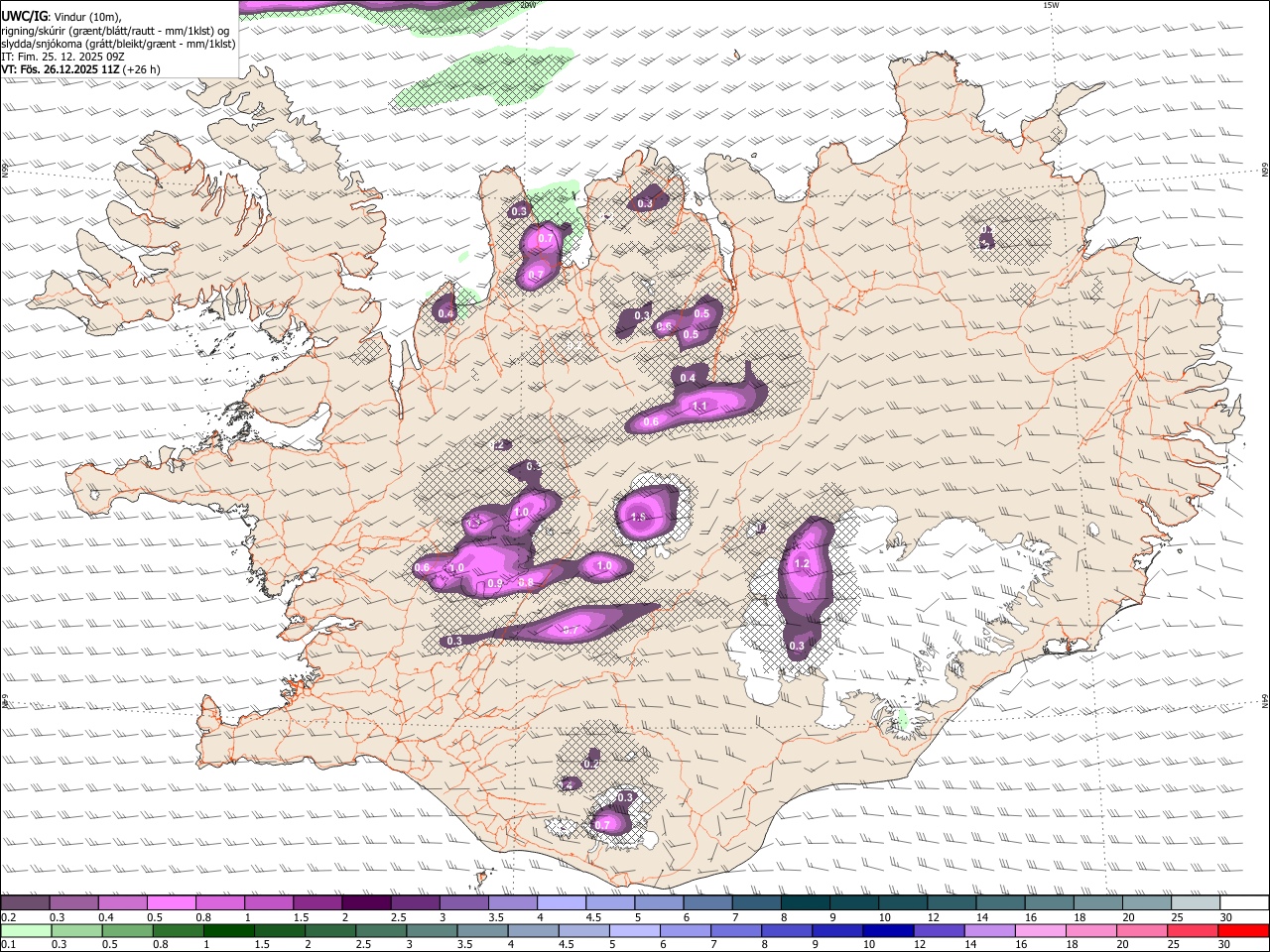Click the 20W longitude label at the top edge
Image resolution: width=1270 pixels, height=952 pixels.
pos(528,5)
